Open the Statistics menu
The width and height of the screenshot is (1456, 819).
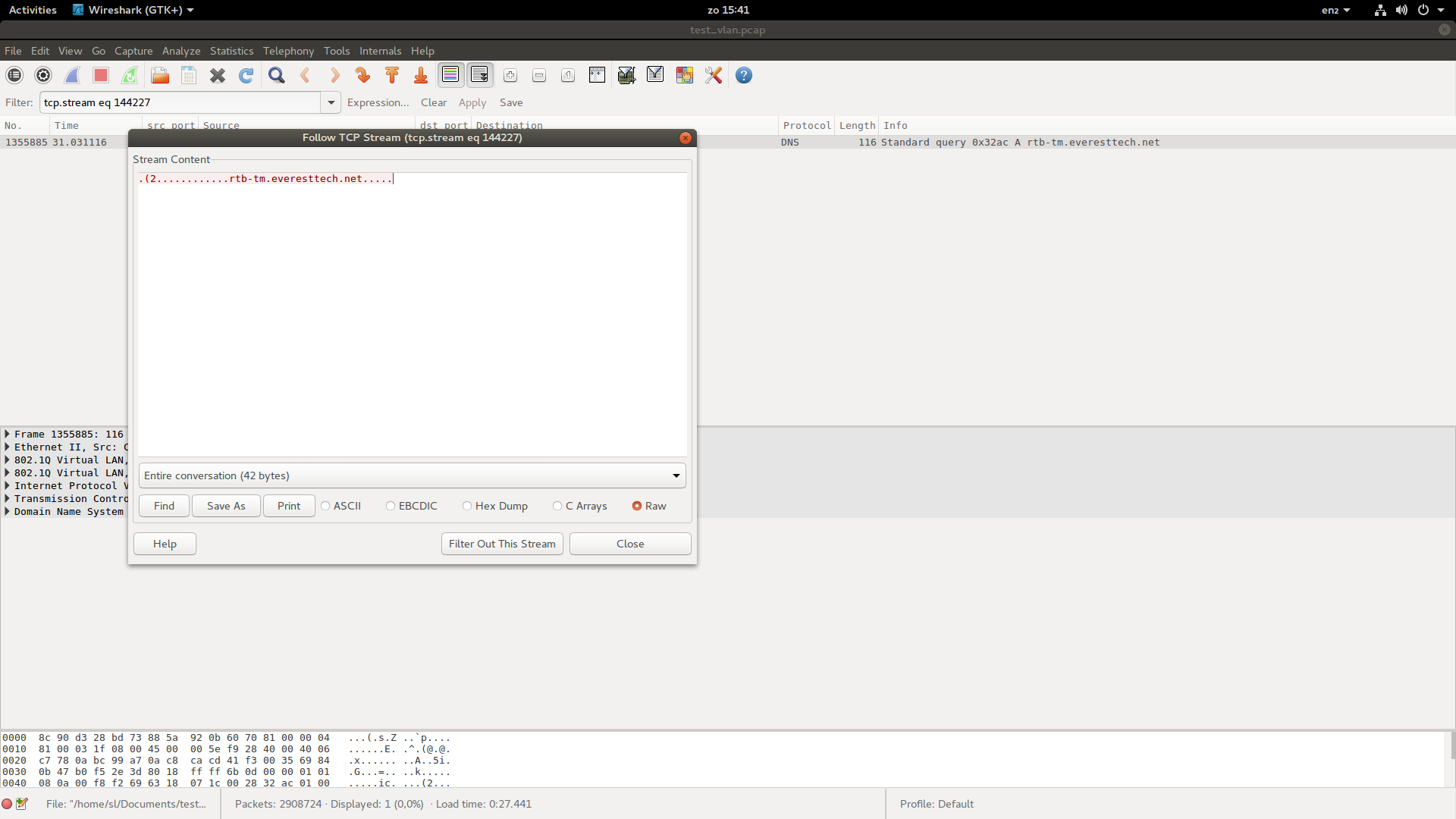point(231,51)
